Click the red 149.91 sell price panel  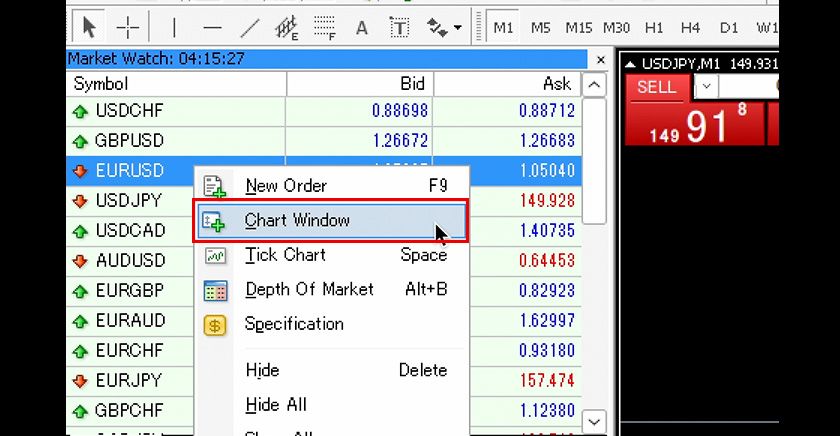click(x=695, y=123)
